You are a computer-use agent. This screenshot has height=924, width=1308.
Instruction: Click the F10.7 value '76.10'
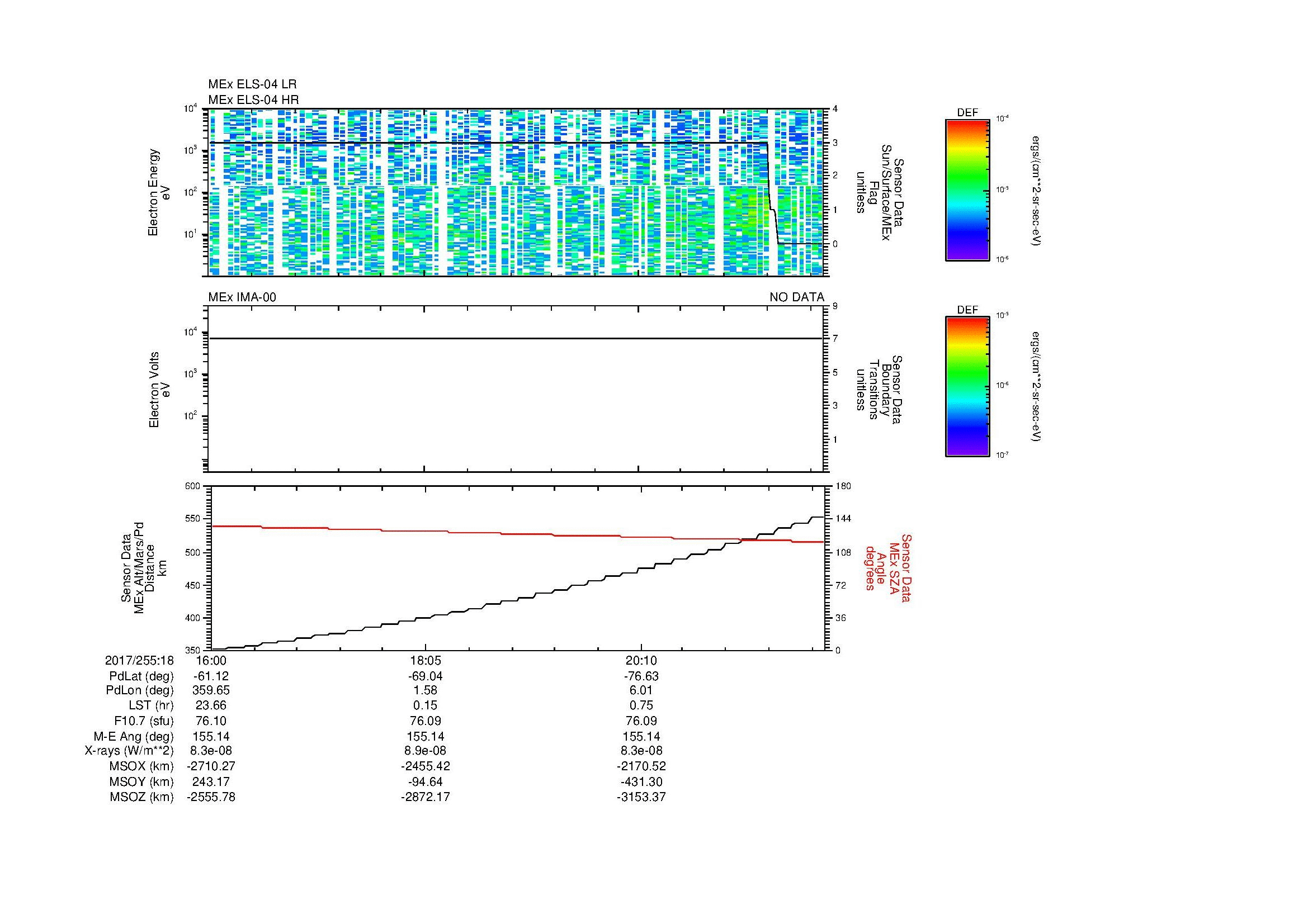tap(211, 721)
